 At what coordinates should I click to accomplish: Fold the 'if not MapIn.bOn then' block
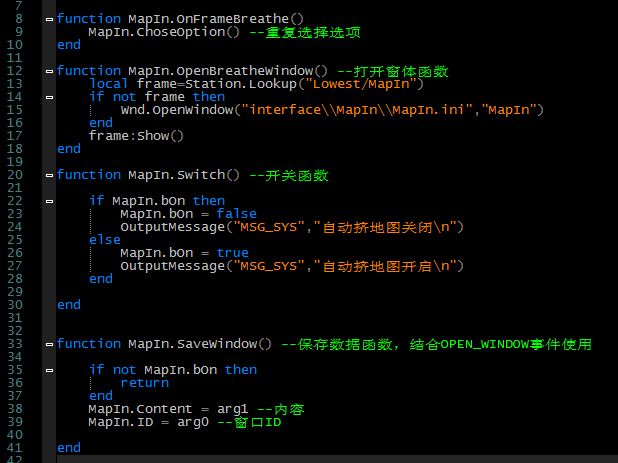pos(49,370)
